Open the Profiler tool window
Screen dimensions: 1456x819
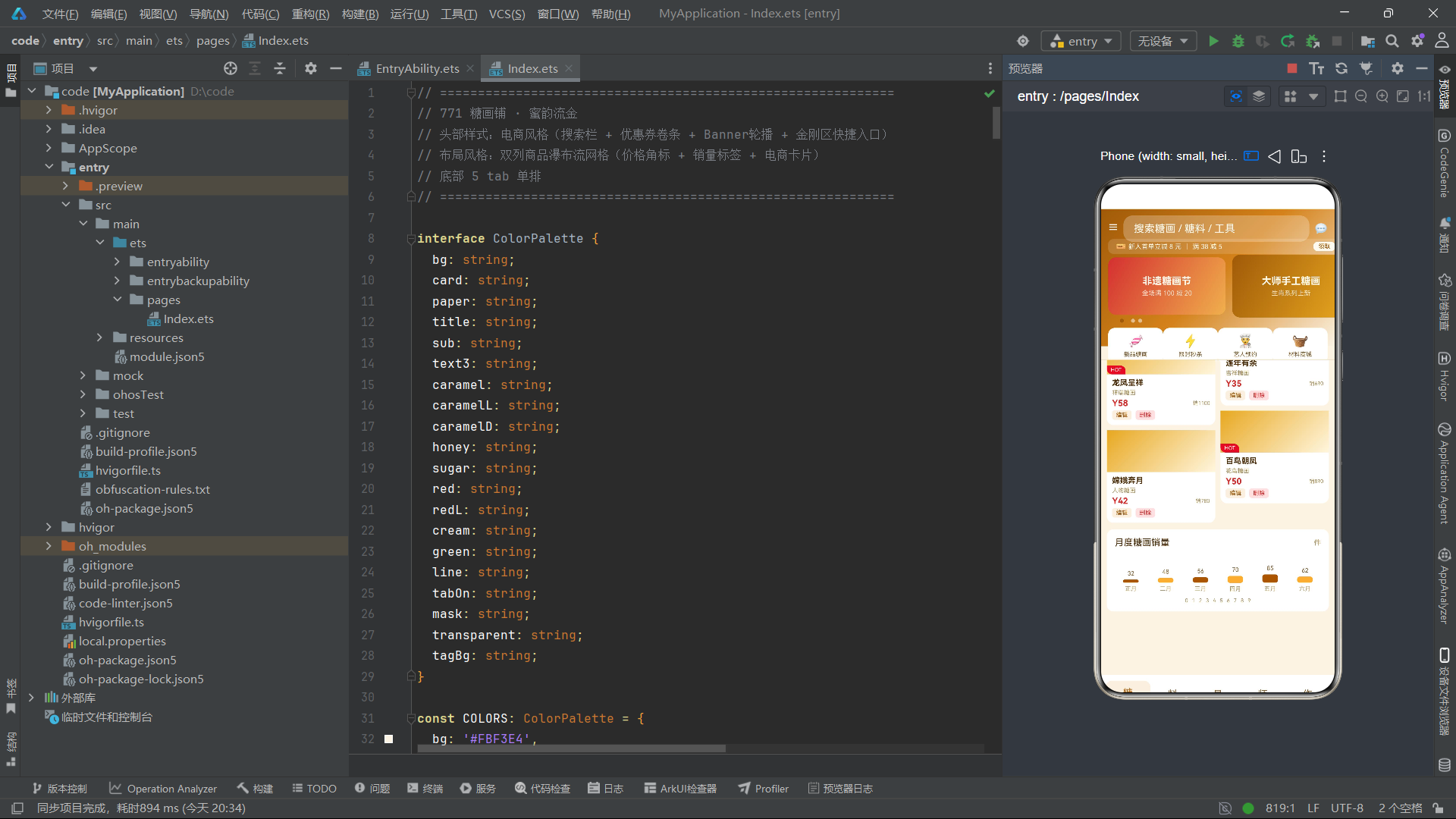click(764, 789)
